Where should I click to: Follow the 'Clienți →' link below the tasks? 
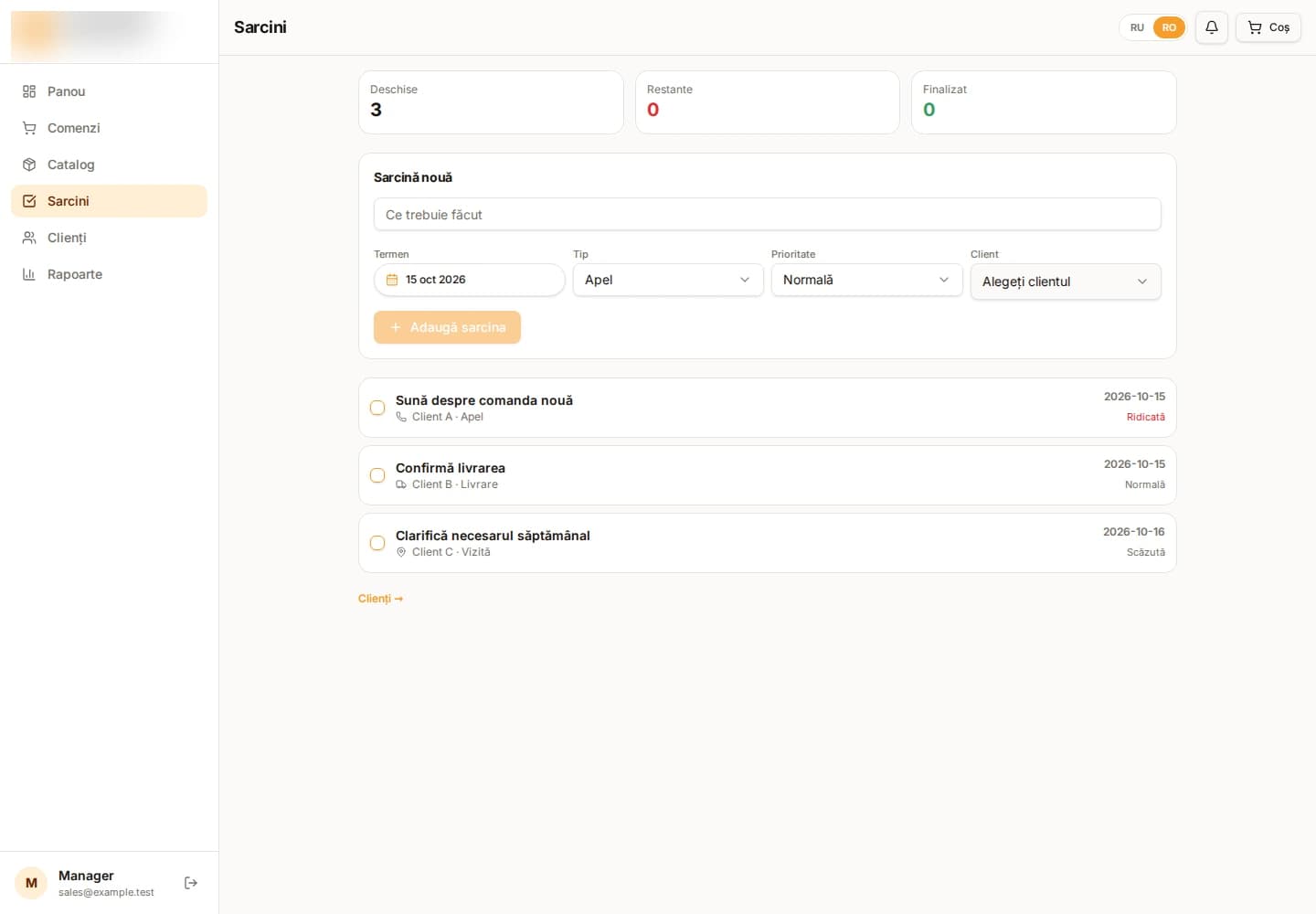point(380,599)
